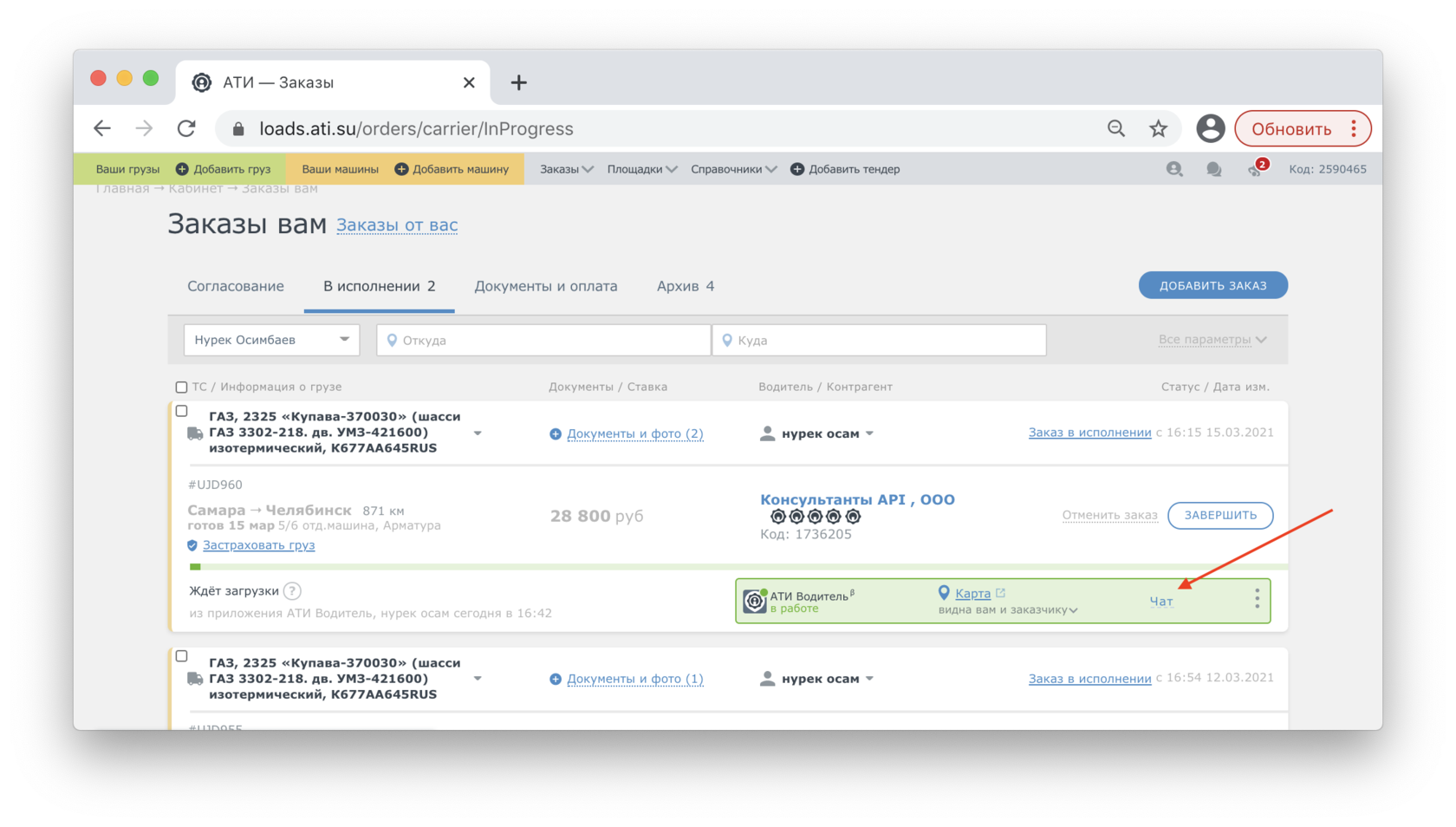Click plus icon beside Документы и фото (2)
The width and height of the screenshot is (1456, 827).
(556, 434)
